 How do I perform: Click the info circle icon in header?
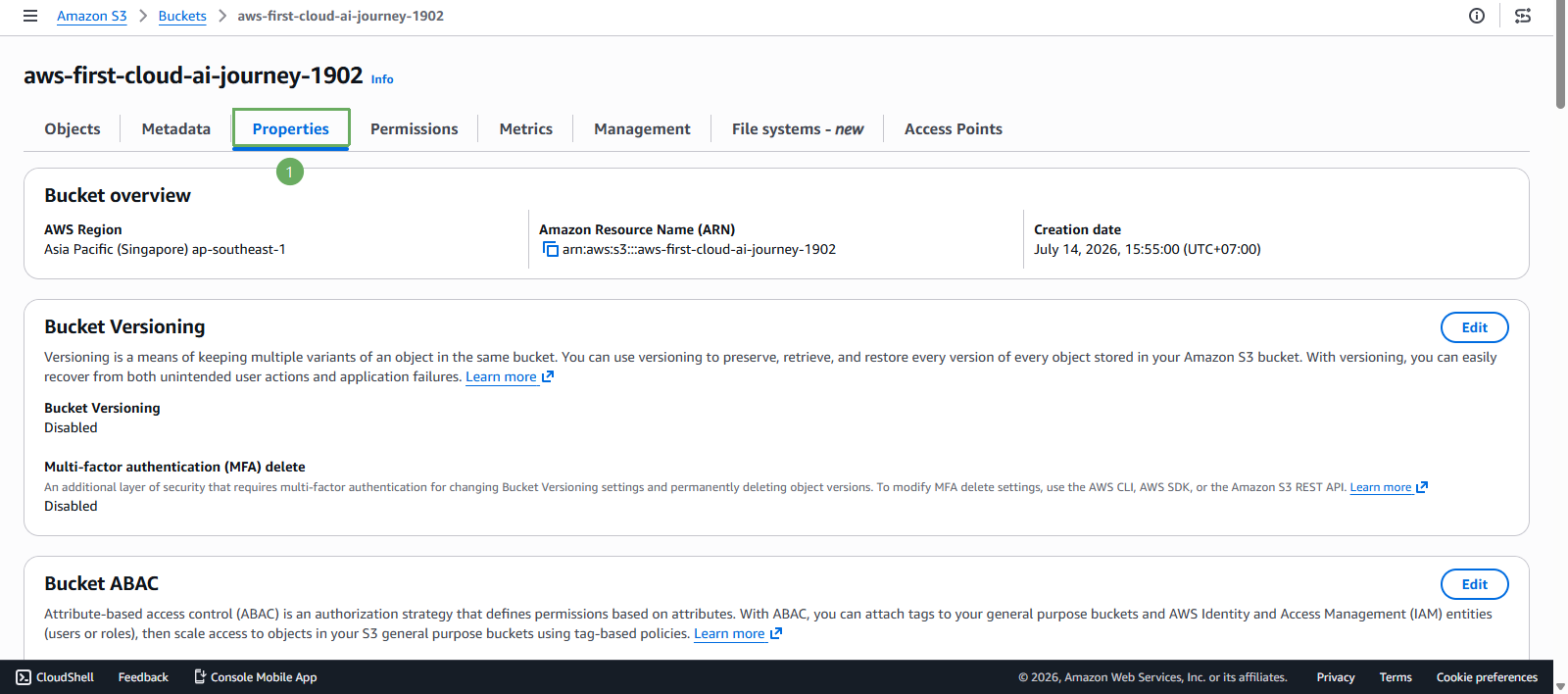(1477, 16)
